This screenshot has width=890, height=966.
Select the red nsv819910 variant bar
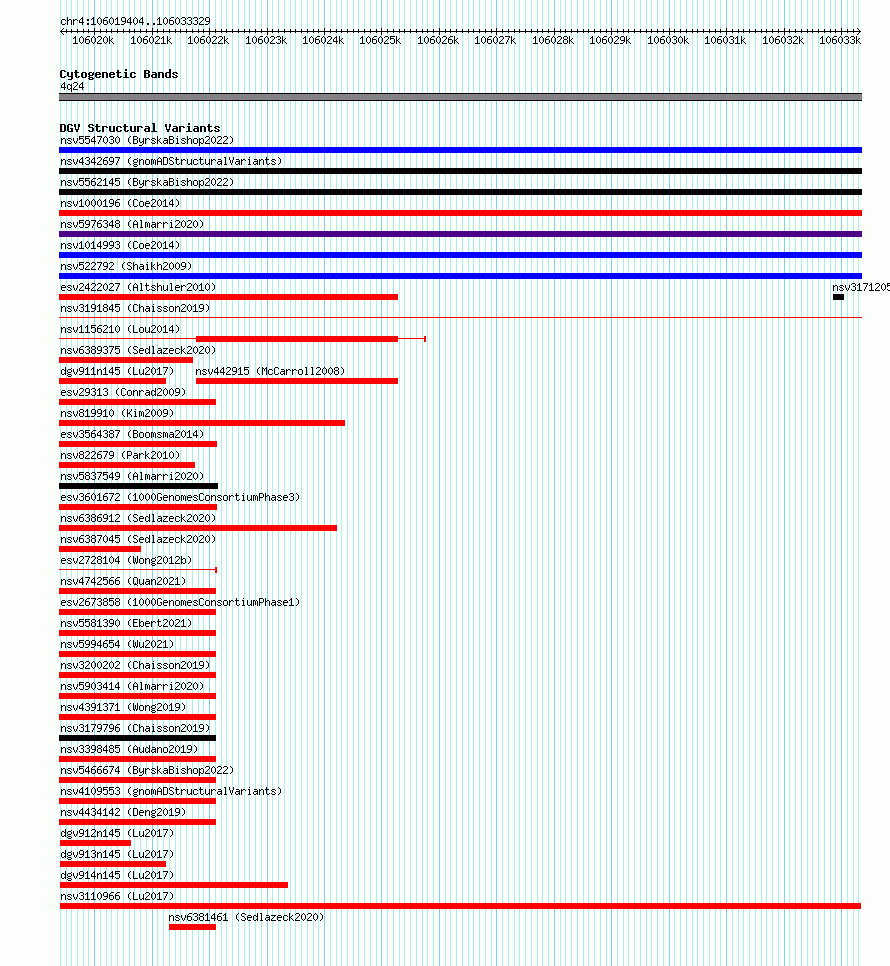(x=202, y=423)
